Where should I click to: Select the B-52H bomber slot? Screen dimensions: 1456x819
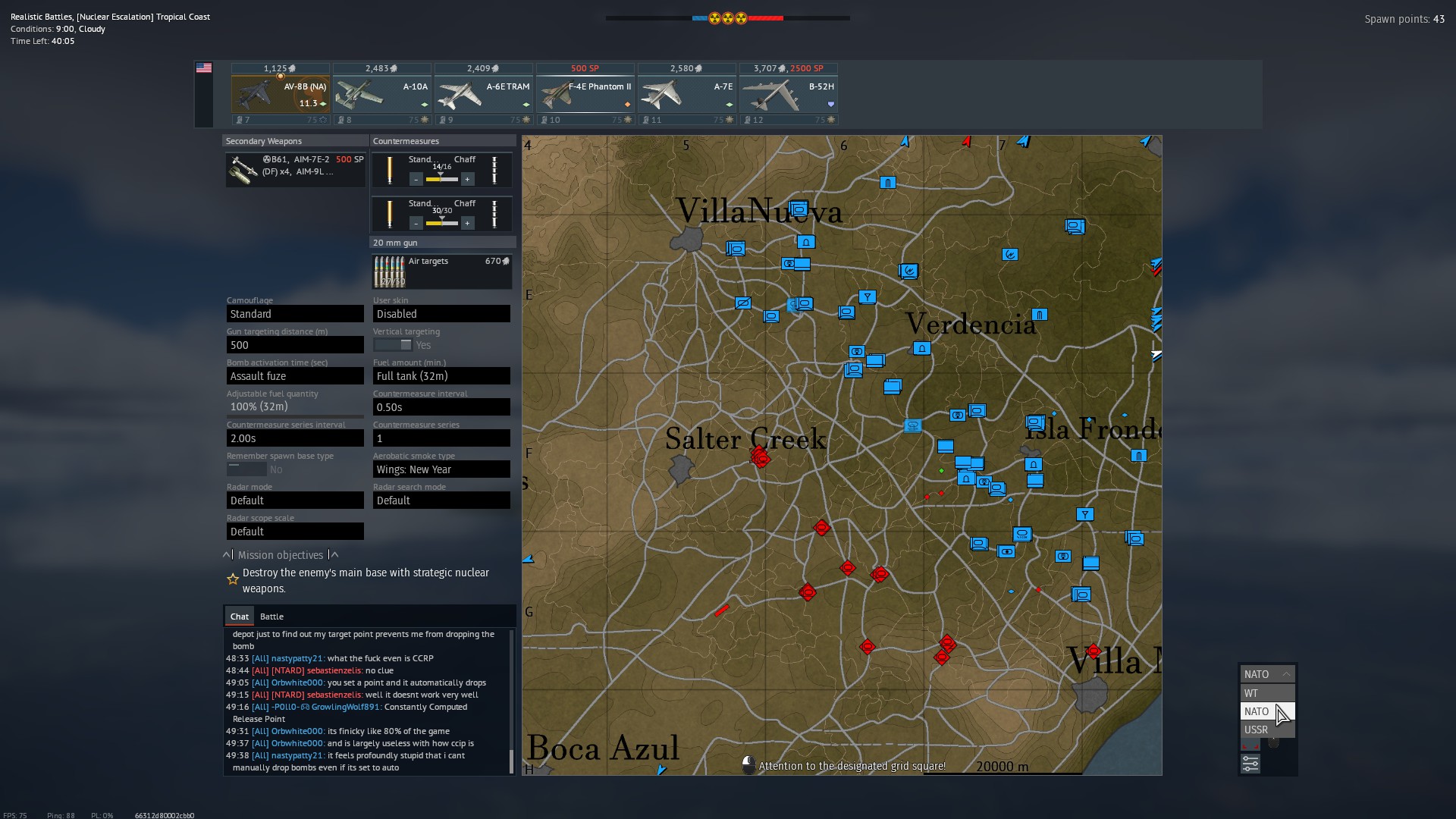pos(789,95)
